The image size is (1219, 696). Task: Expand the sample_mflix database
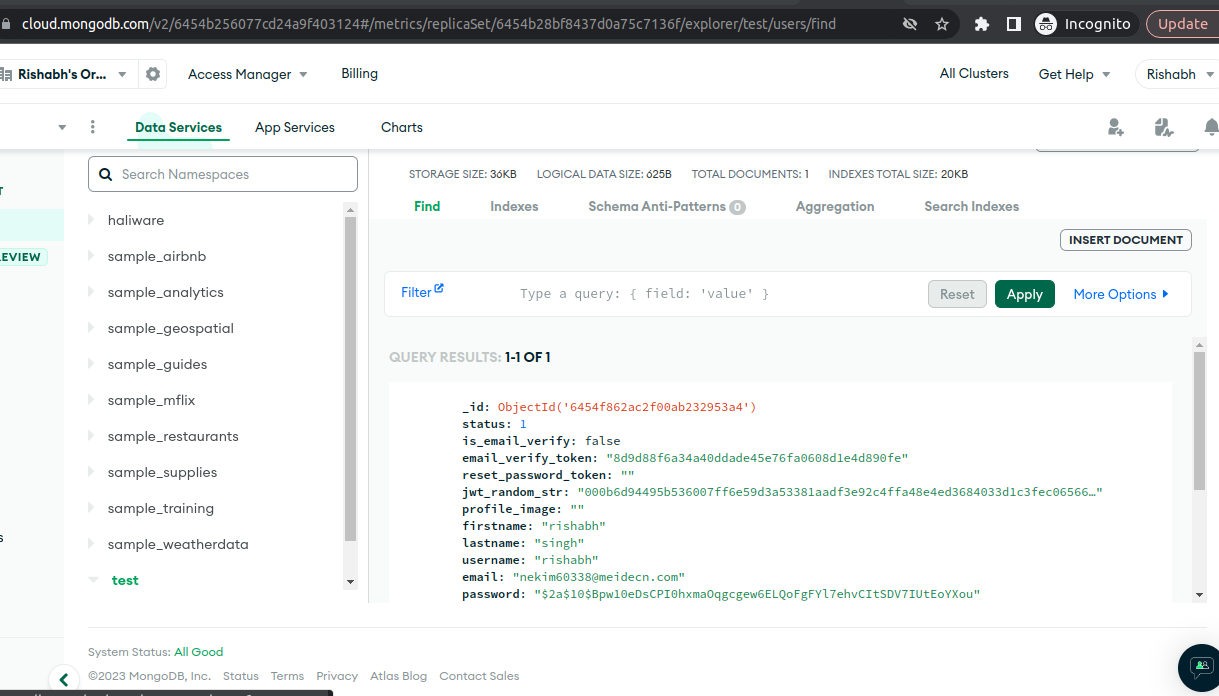92,400
